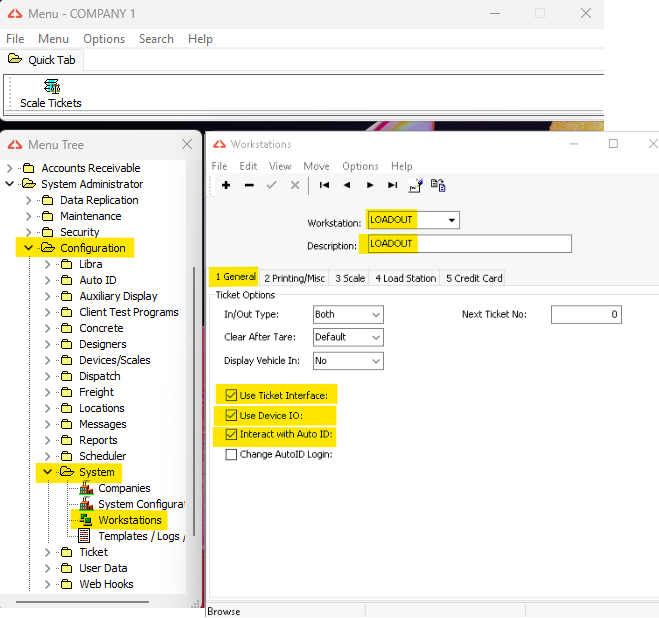
Task: Open the Workstation dropdown list
Action: pos(452,220)
